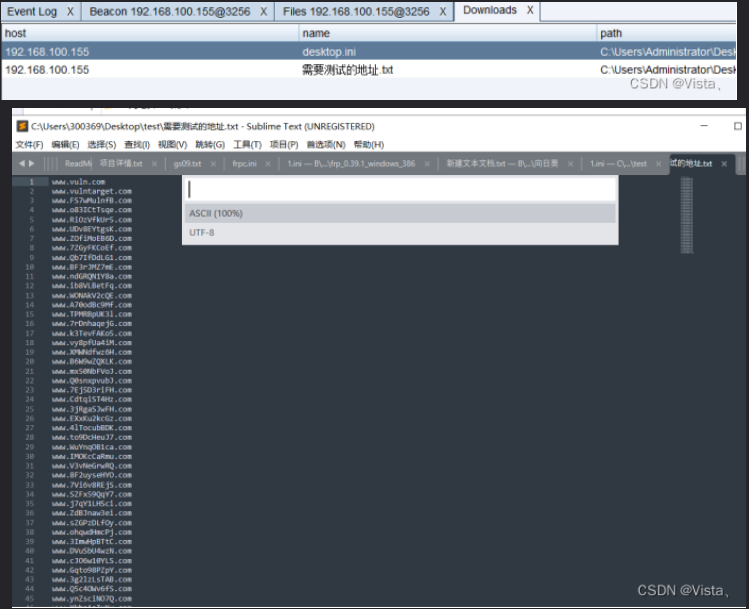Switch to the ReadMe tab

76,163
